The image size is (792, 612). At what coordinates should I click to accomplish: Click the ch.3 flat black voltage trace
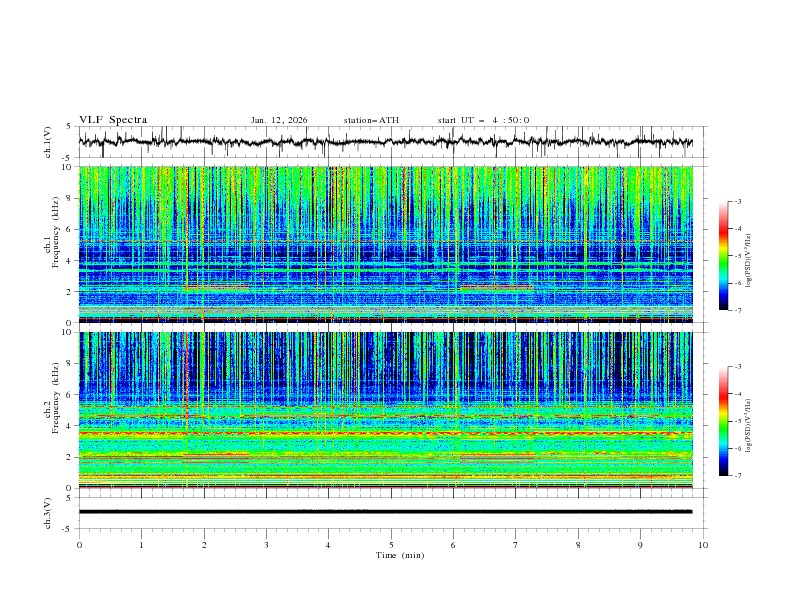(x=385, y=512)
